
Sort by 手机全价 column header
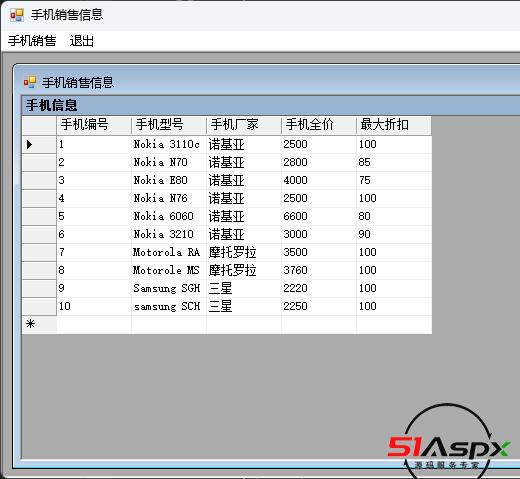[319, 125]
